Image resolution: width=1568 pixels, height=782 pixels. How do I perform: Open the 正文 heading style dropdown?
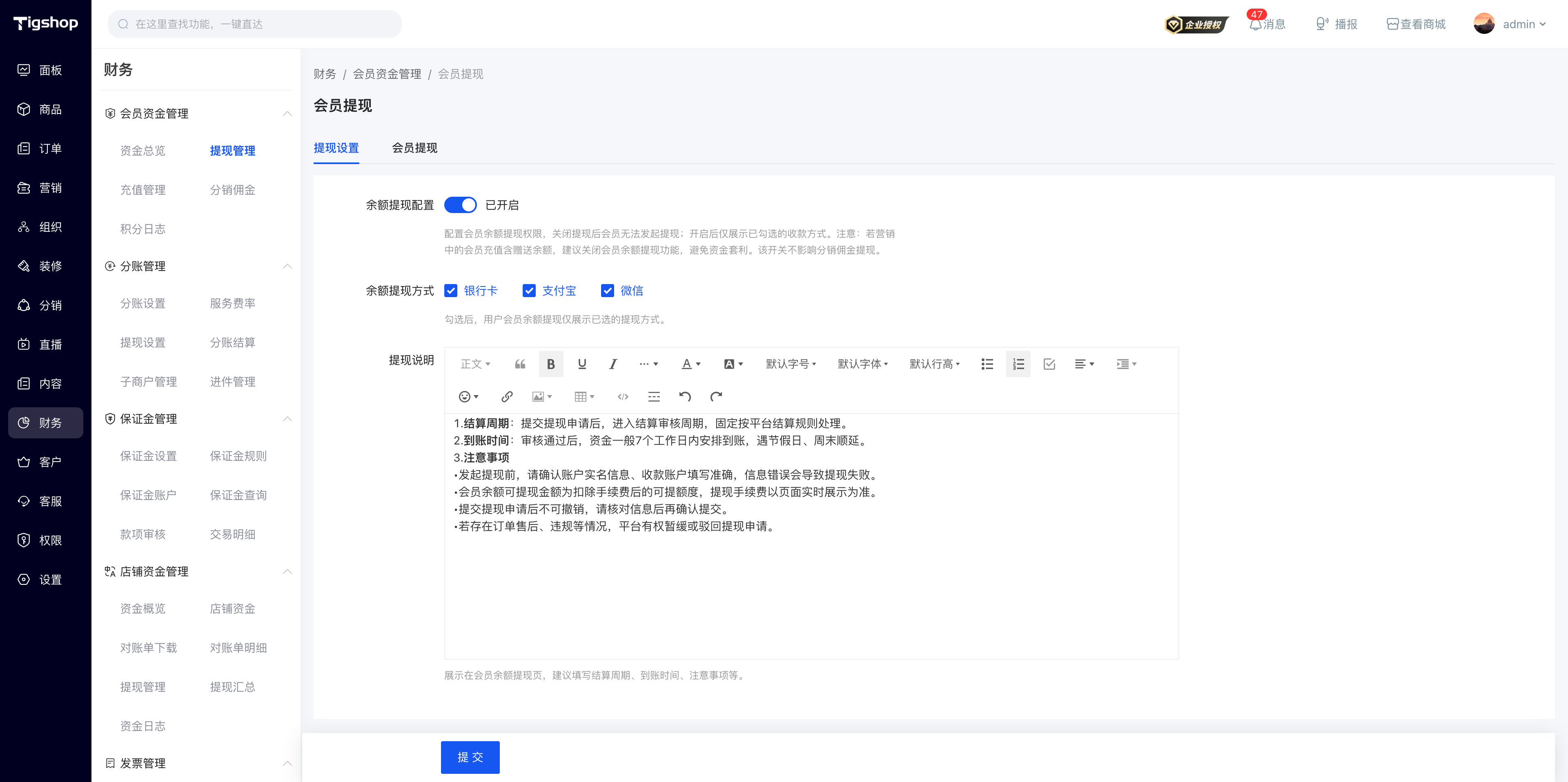point(475,364)
